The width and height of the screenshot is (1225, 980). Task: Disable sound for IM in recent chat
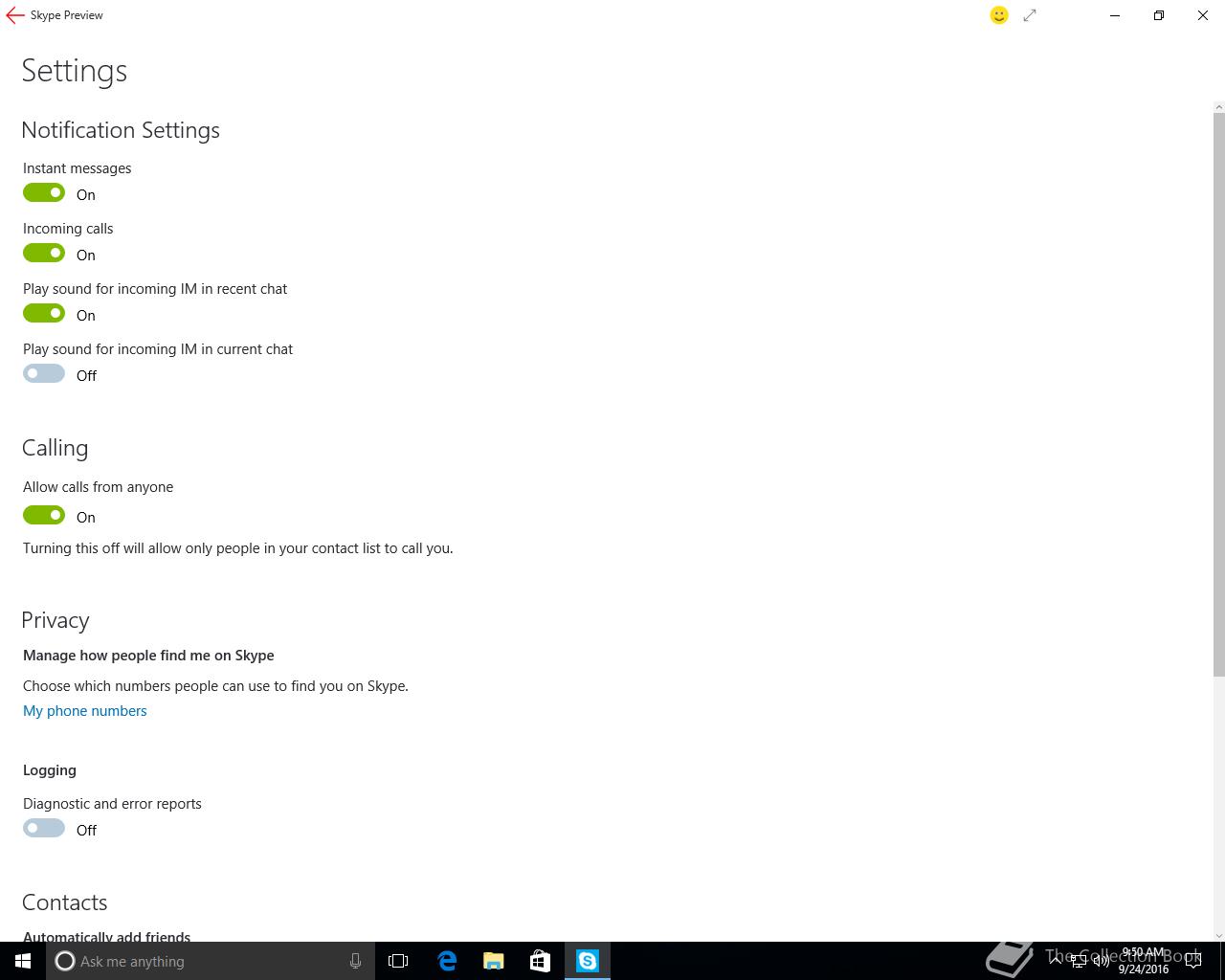click(x=44, y=314)
